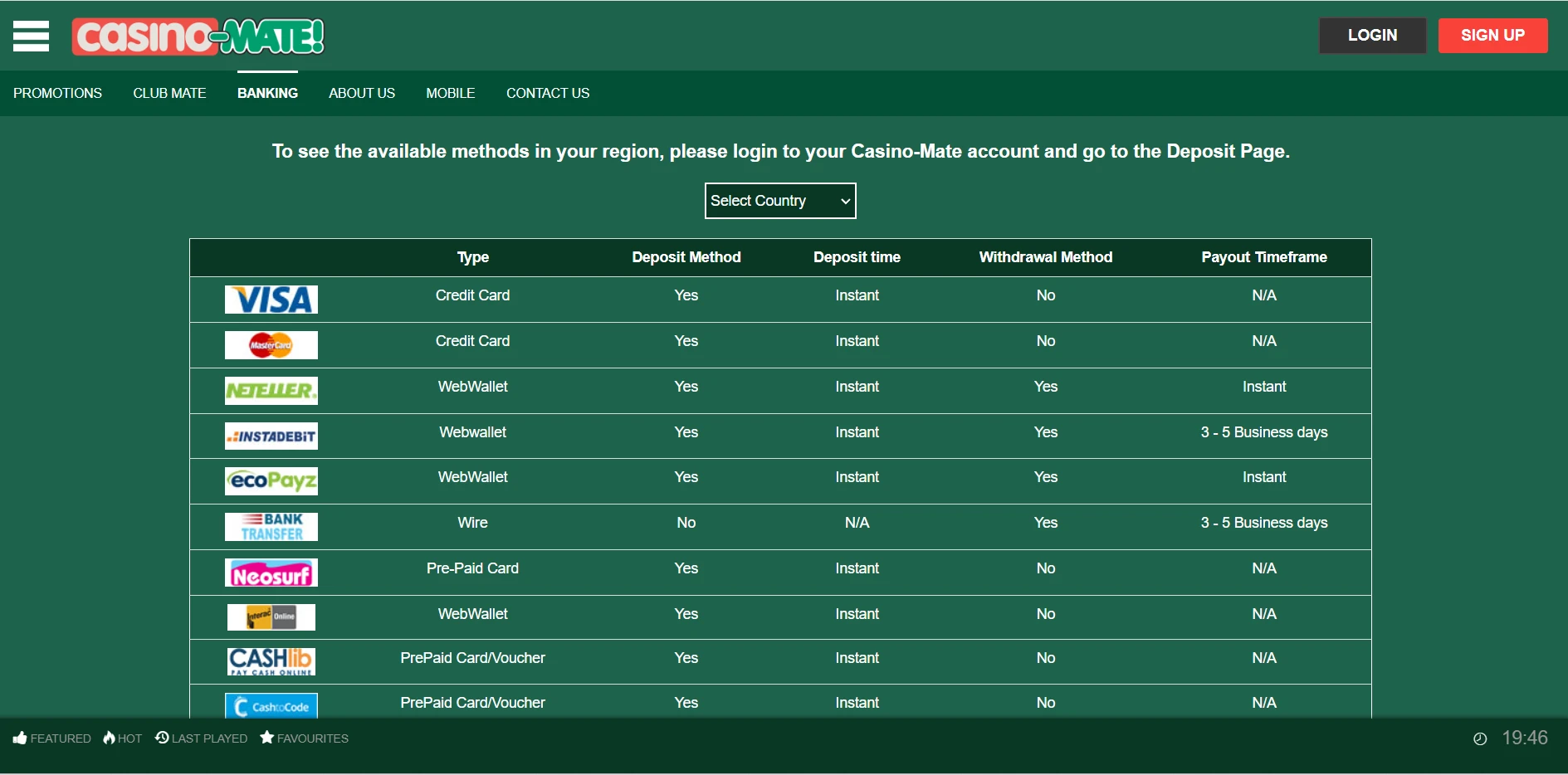This screenshot has width=1568, height=775.
Task: Click the Neteller logo
Action: tap(271, 391)
